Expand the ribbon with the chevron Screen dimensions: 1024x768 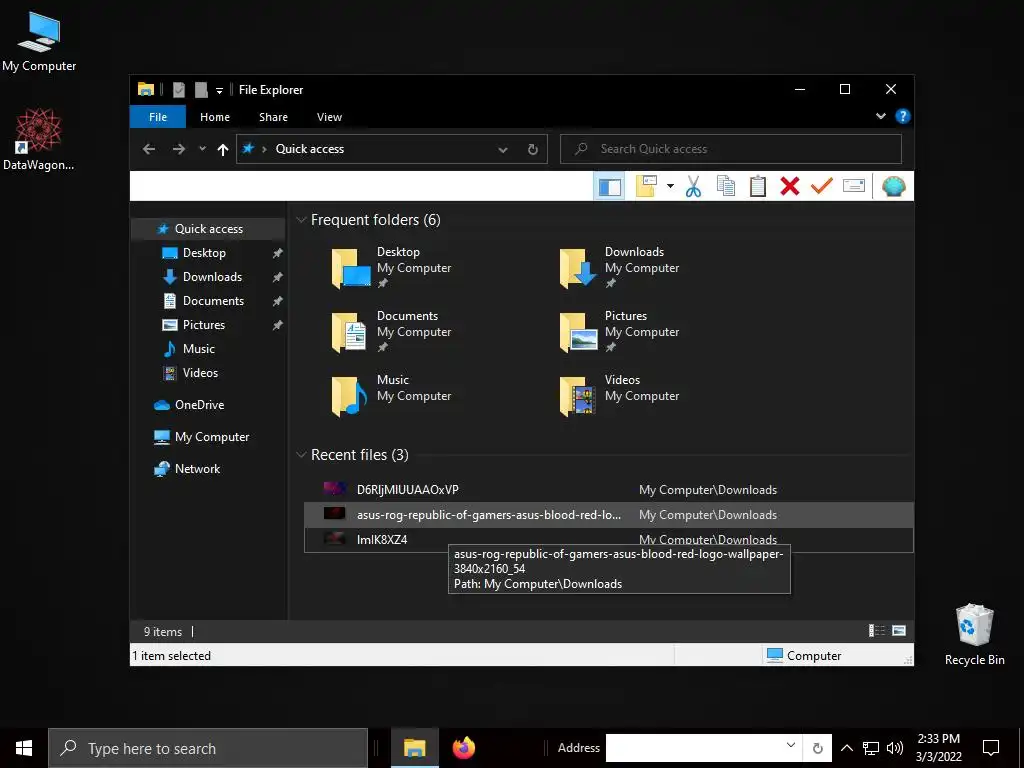tap(880, 116)
